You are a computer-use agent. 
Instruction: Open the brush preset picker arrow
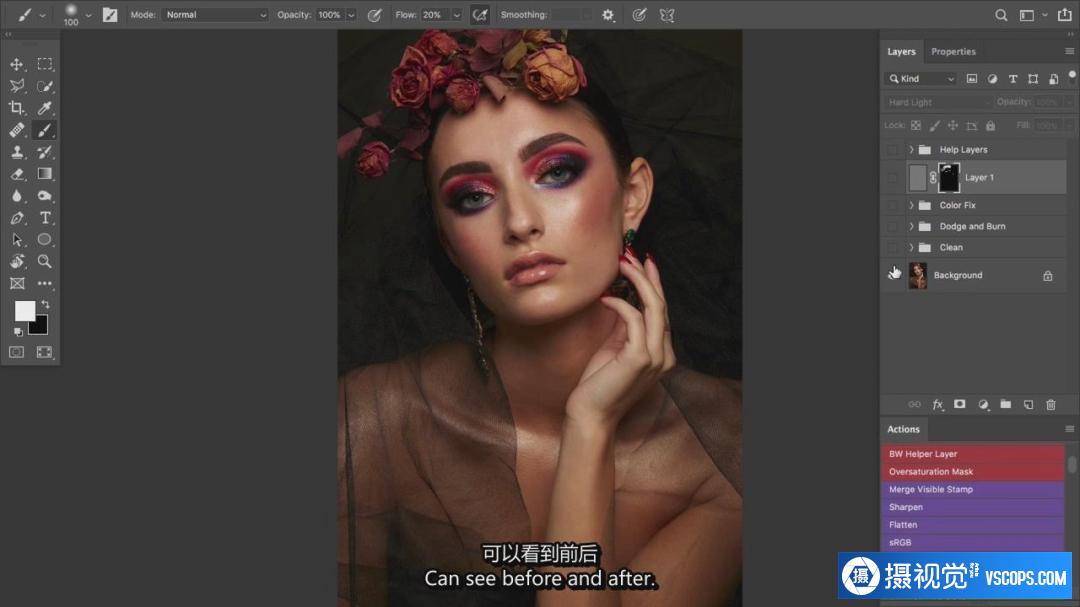click(88, 14)
